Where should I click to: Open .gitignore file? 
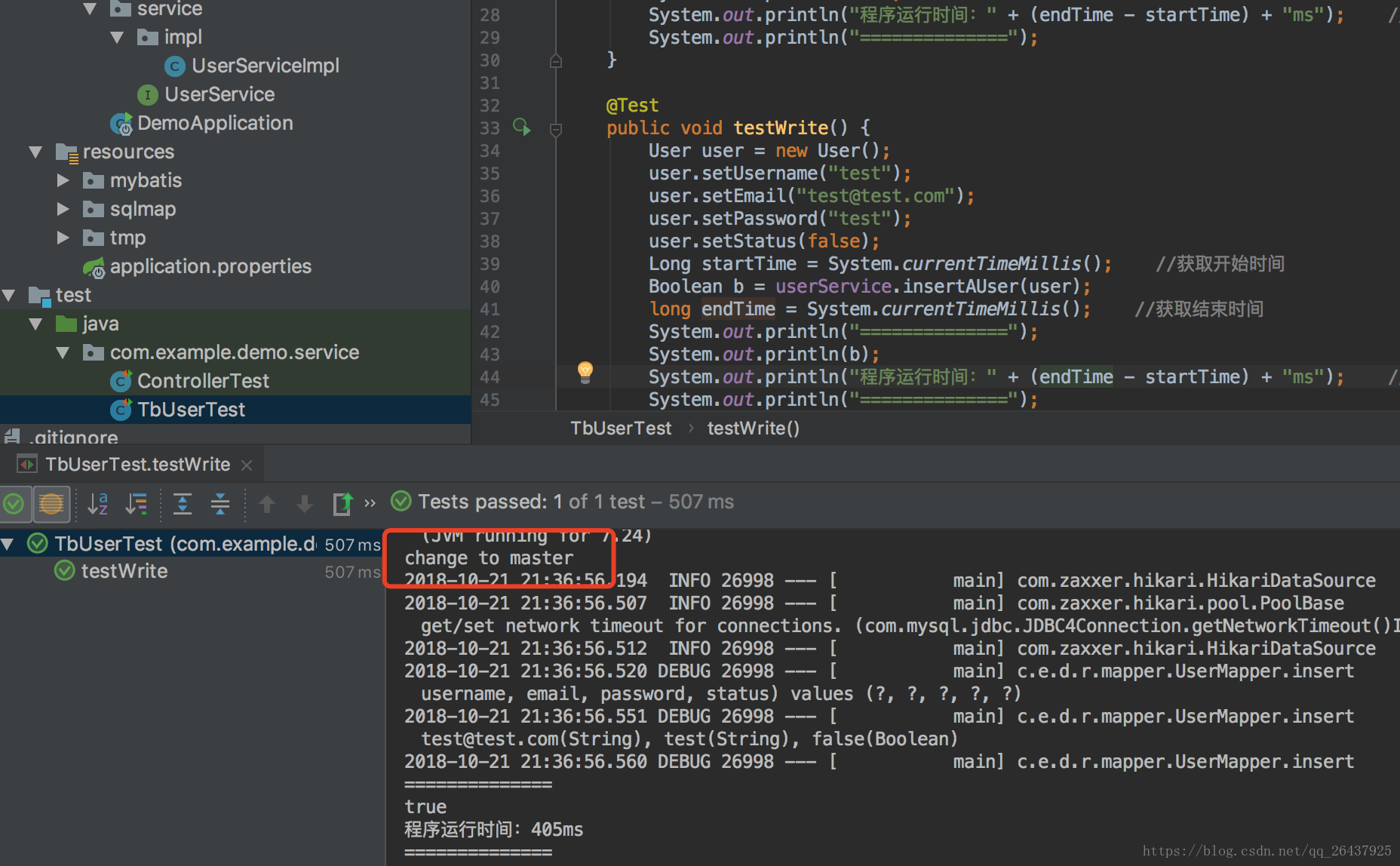[x=73, y=436]
